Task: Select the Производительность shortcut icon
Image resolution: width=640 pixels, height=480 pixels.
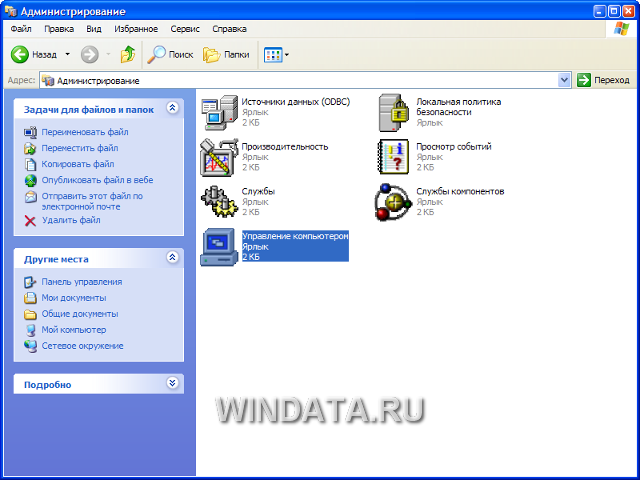Action: click(x=219, y=157)
